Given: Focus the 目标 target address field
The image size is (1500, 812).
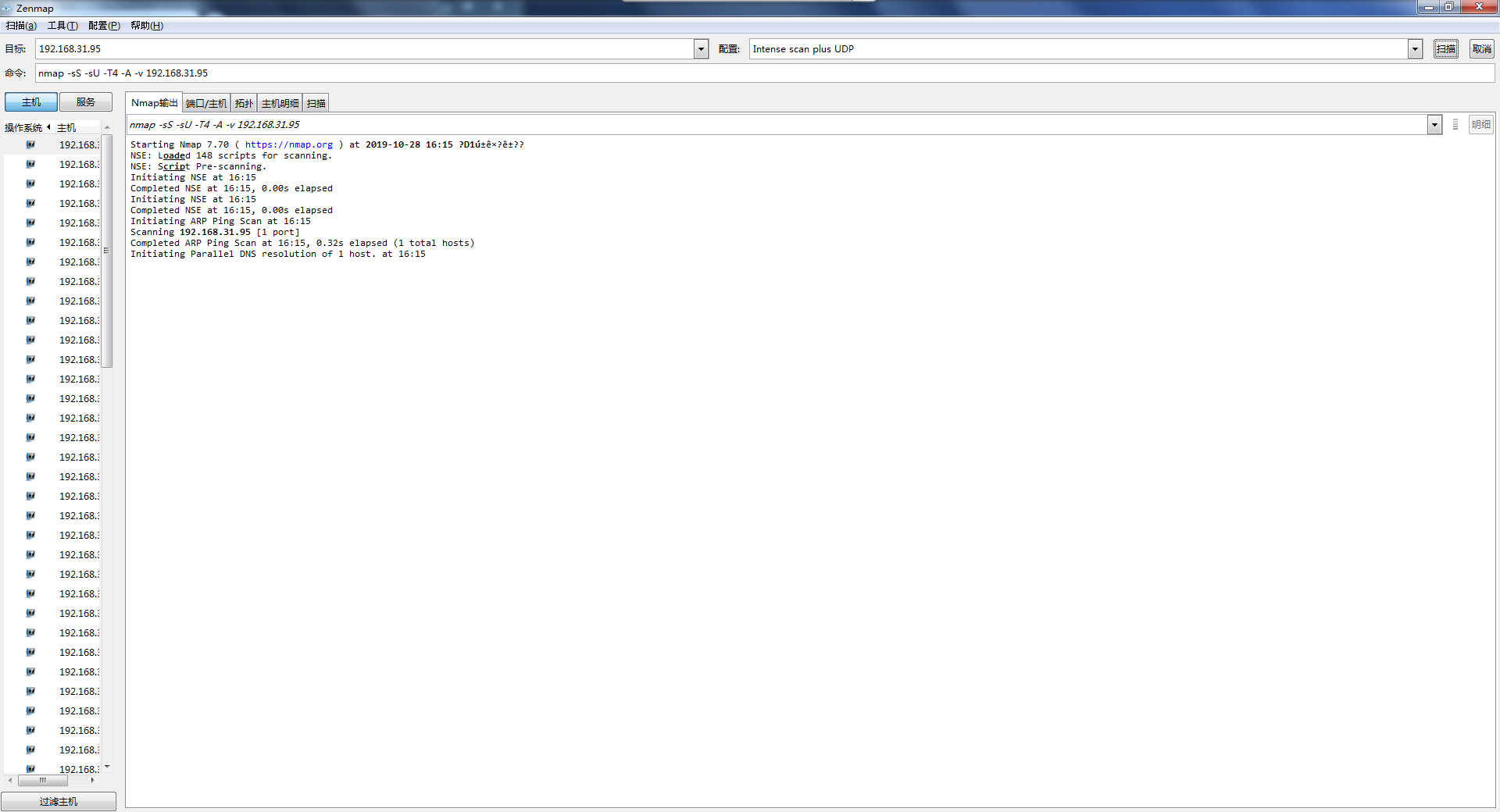Looking at the screenshot, I should (x=365, y=48).
